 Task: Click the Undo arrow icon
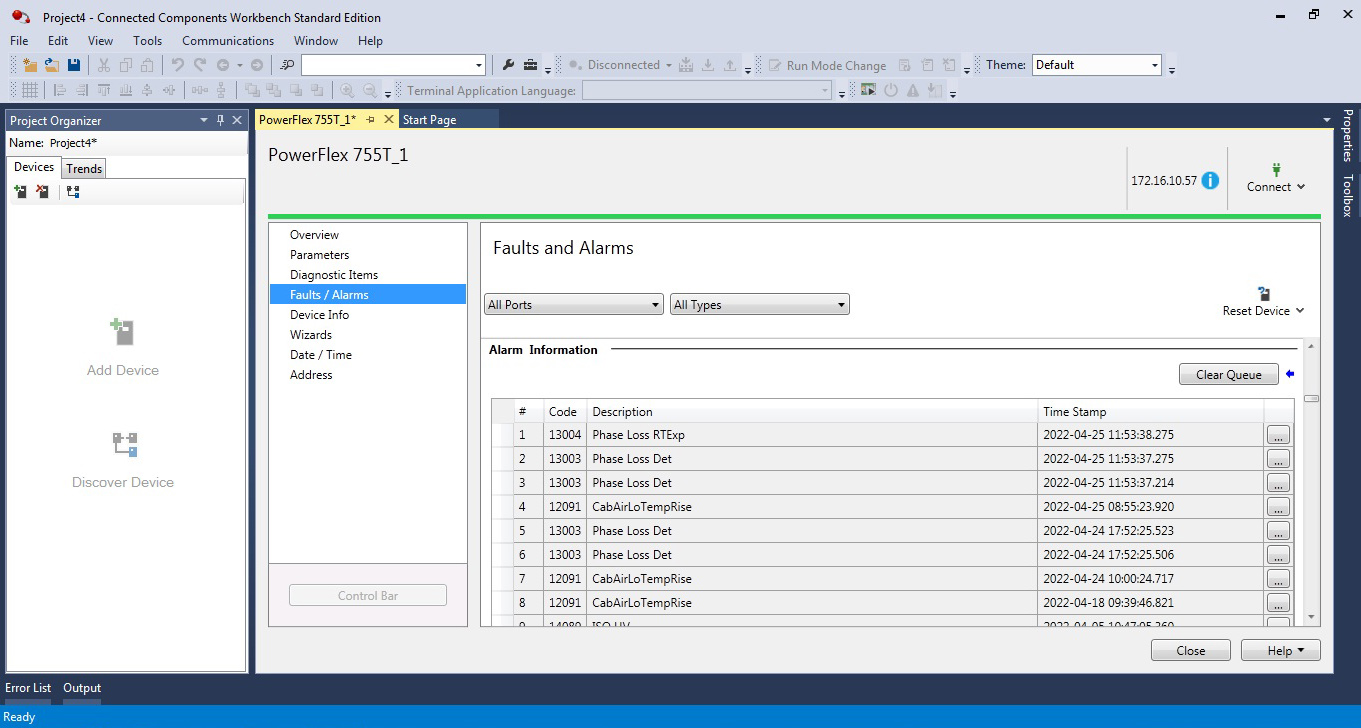tap(178, 65)
